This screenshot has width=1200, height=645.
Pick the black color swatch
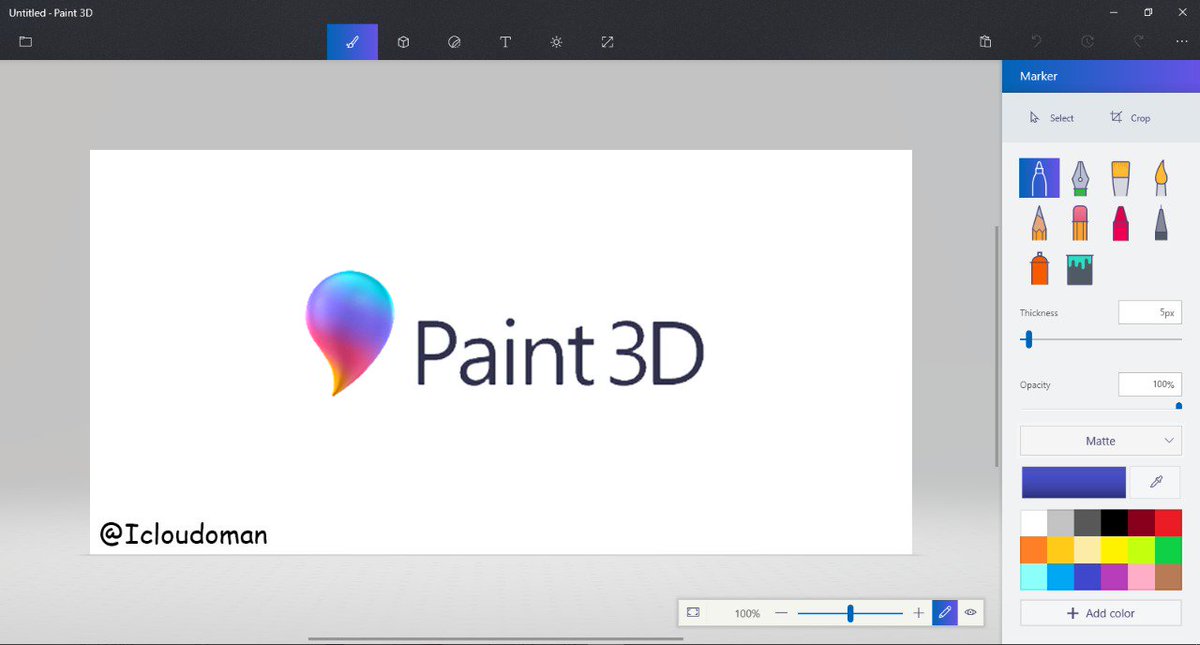(x=1115, y=523)
